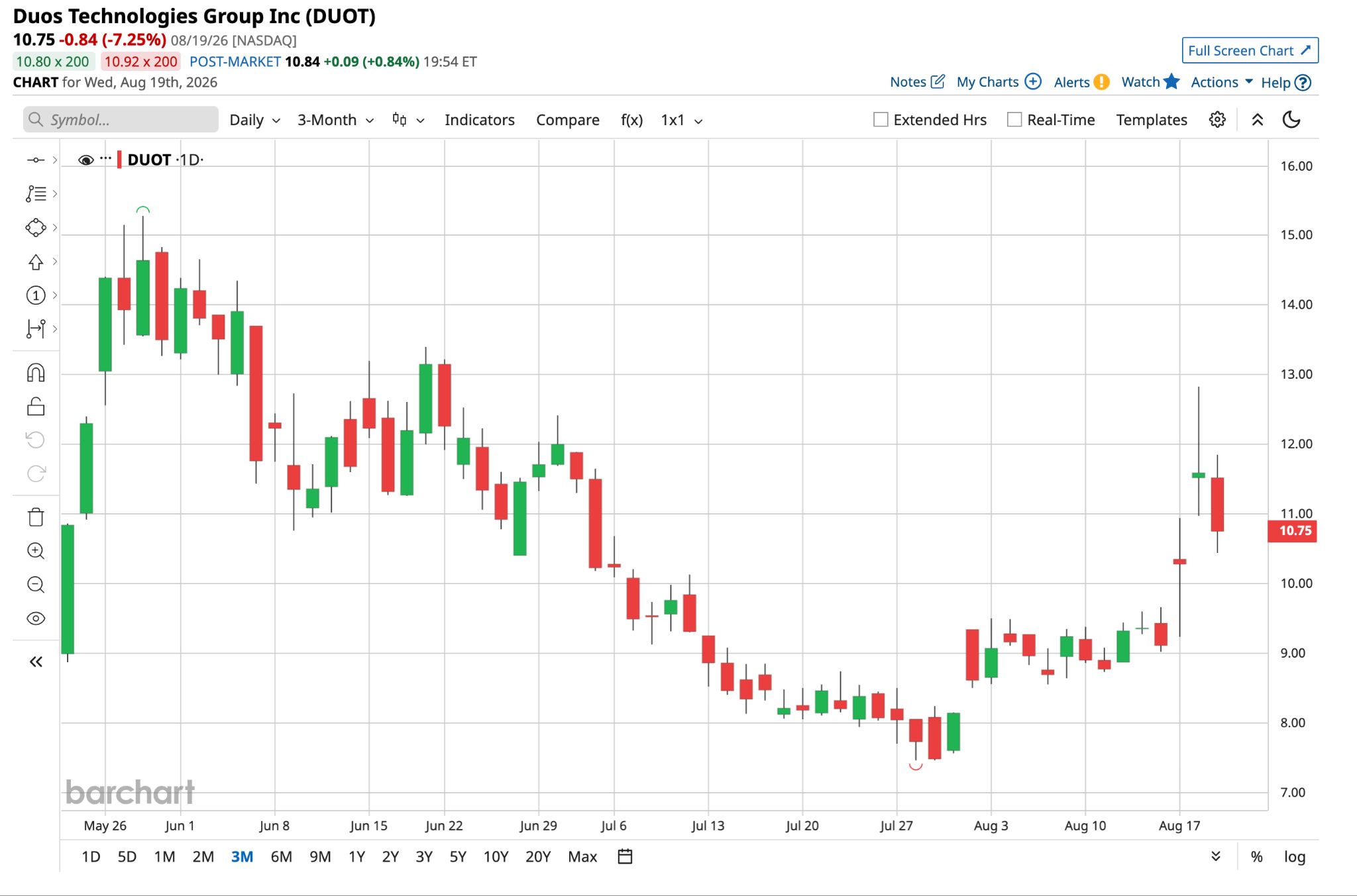Select the 1M time range
Viewport: 1357px width, 896px height.
[164, 857]
